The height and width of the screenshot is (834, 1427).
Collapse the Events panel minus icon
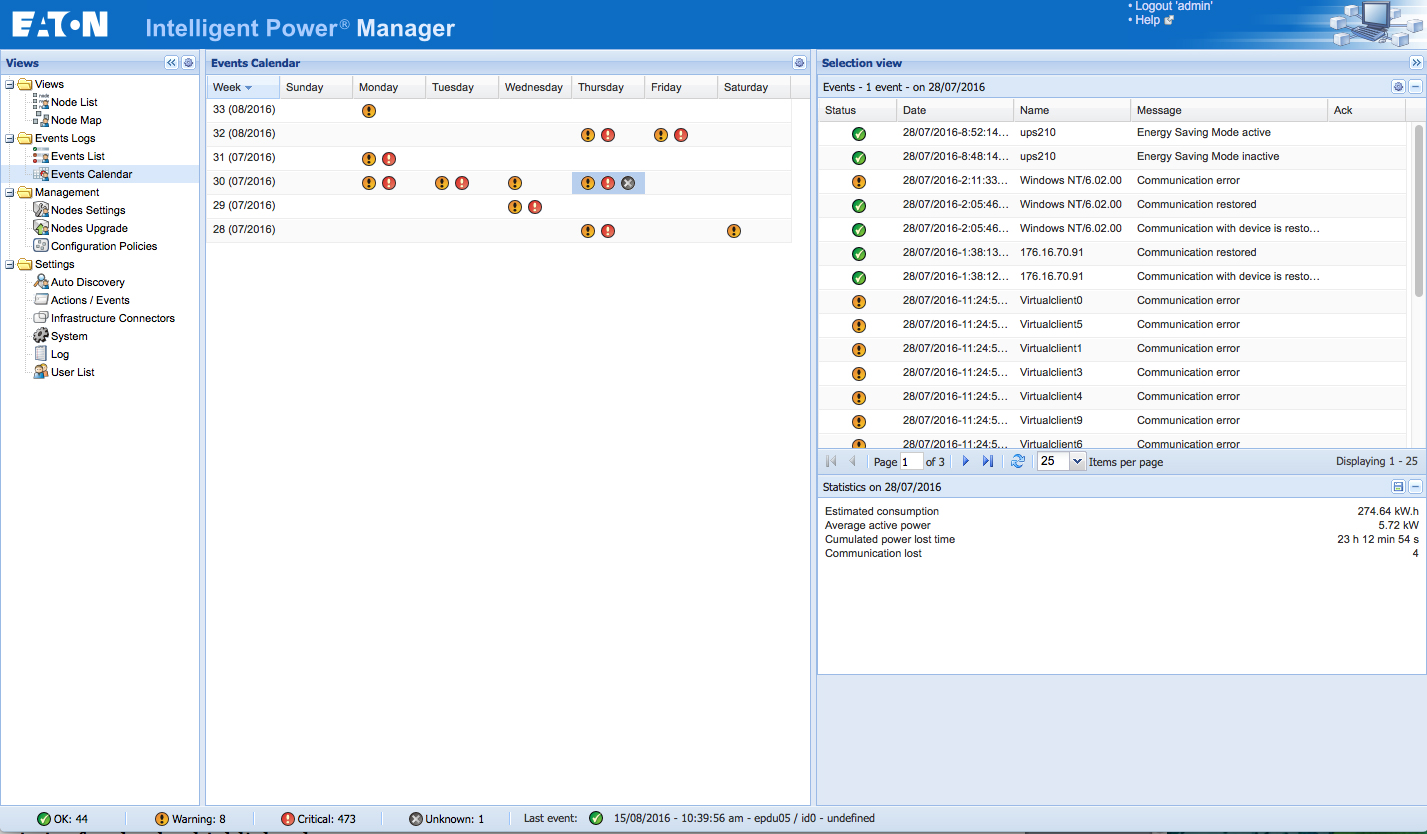(x=1415, y=87)
